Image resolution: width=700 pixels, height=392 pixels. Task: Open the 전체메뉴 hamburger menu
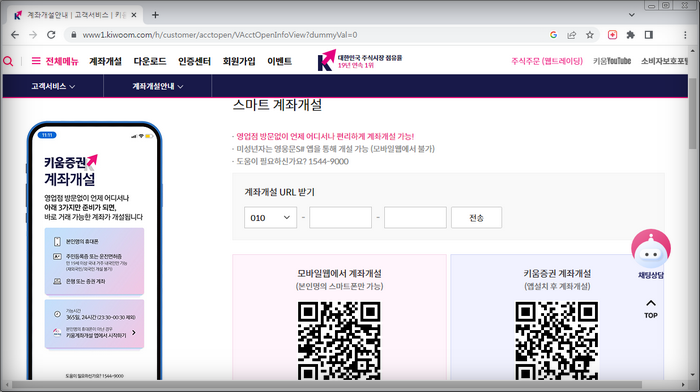(55, 61)
